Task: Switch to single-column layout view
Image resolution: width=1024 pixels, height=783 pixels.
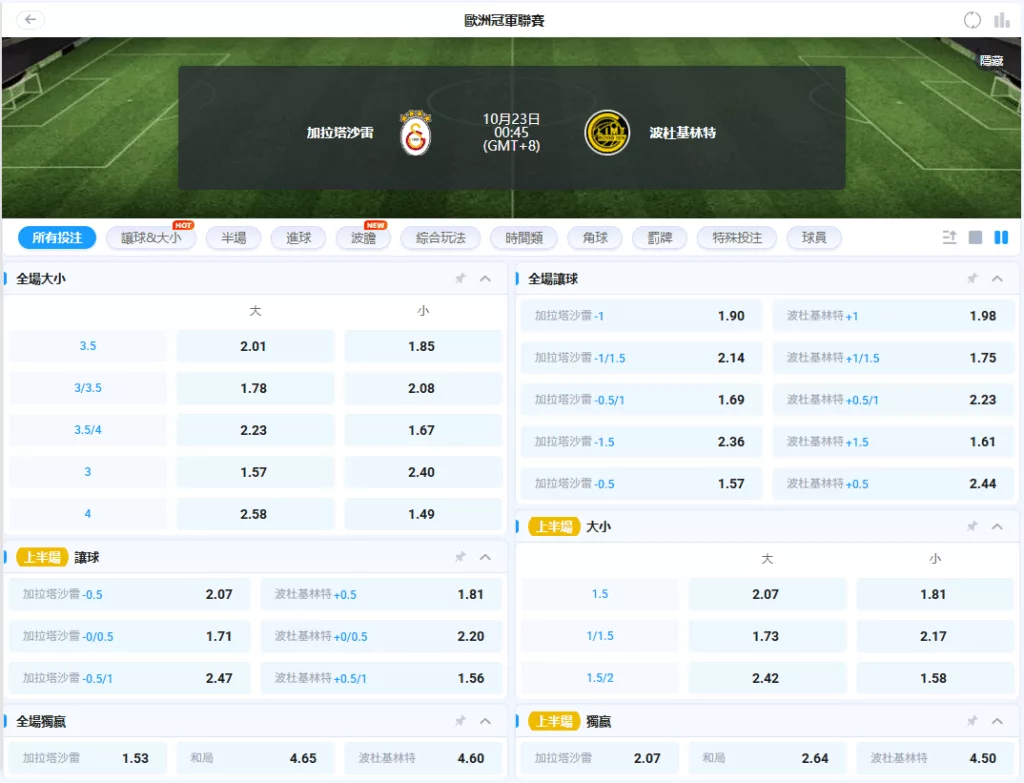Action: (x=975, y=238)
